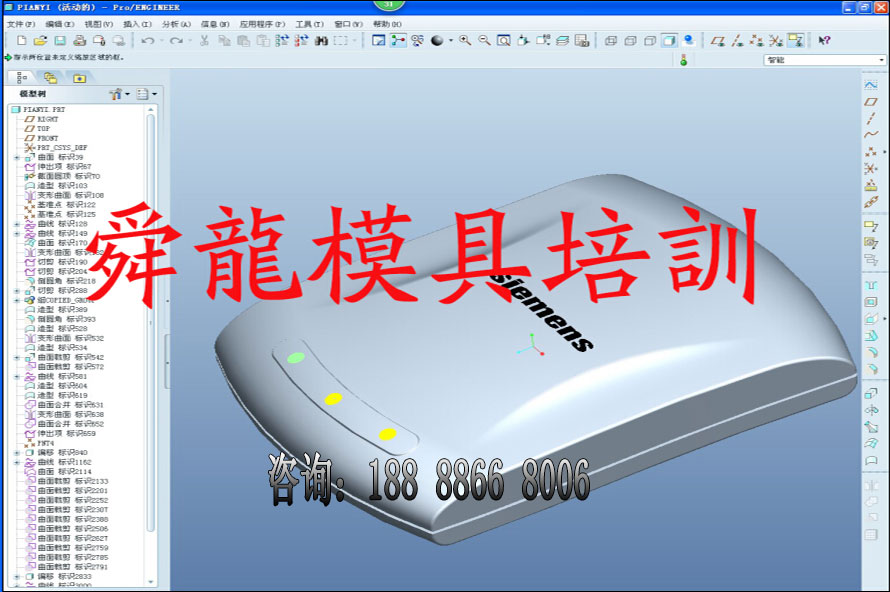
Task: Toggle datum planes display
Action: (717, 40)
